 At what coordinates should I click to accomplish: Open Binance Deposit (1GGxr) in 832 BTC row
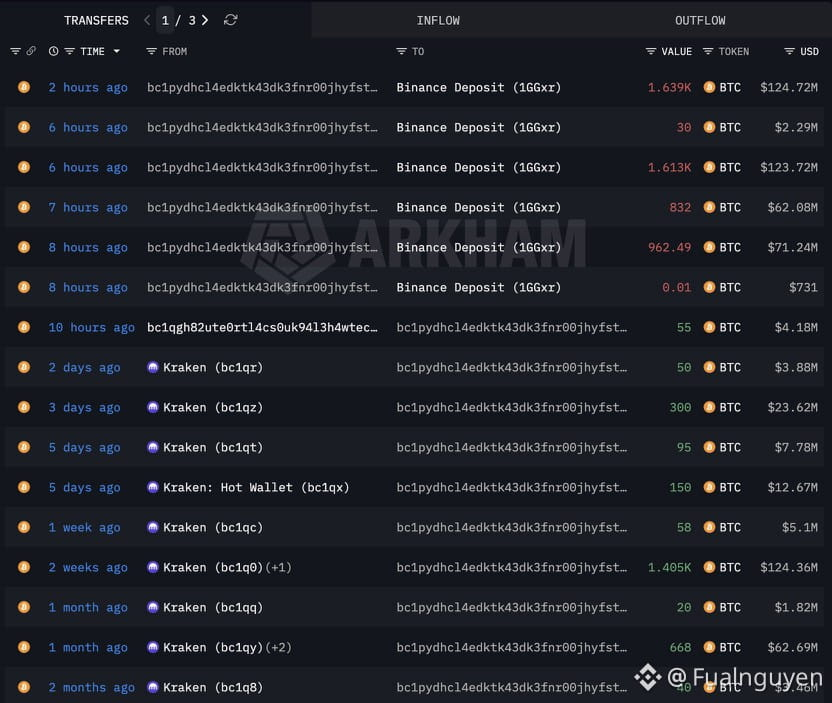point(479,207)
